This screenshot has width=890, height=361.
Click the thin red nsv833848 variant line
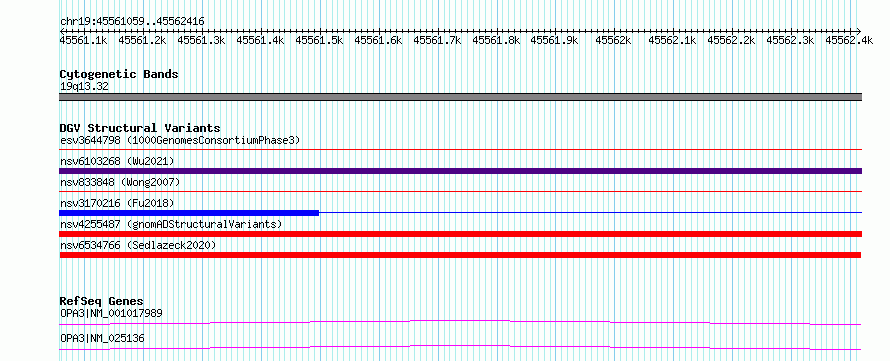[x=461, y=191]
